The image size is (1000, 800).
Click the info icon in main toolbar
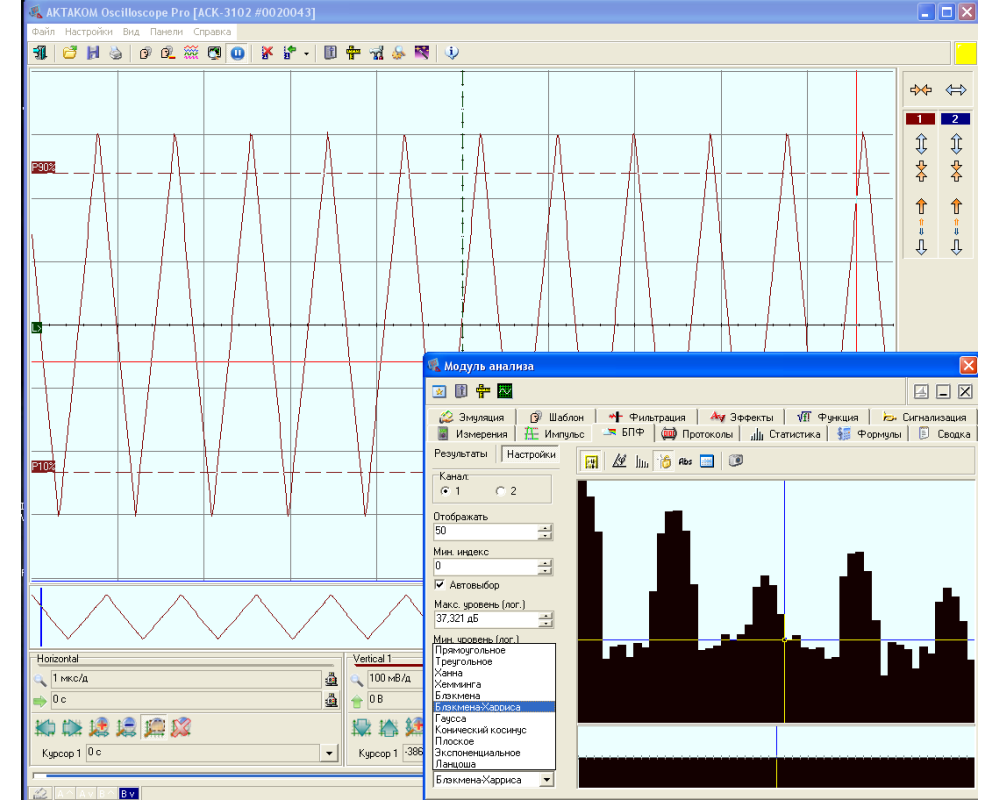click(x=451, y=53)
